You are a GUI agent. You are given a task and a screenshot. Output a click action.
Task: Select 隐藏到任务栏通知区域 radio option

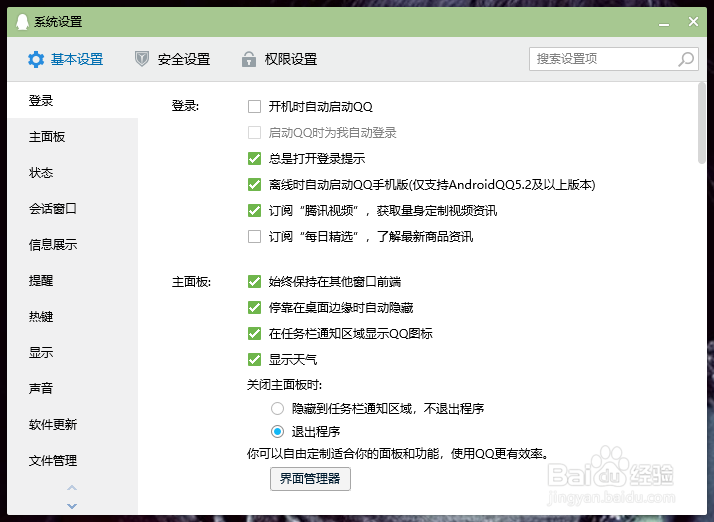277,409
